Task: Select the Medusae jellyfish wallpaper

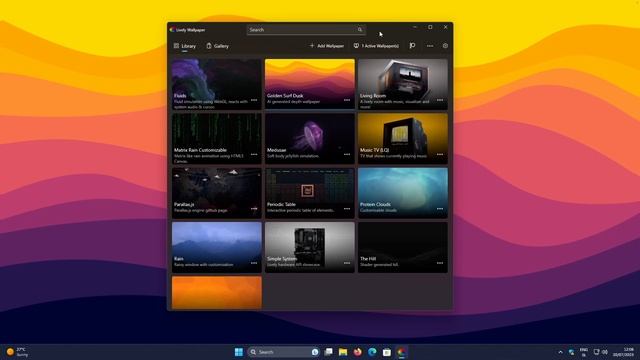Action: 310,138
